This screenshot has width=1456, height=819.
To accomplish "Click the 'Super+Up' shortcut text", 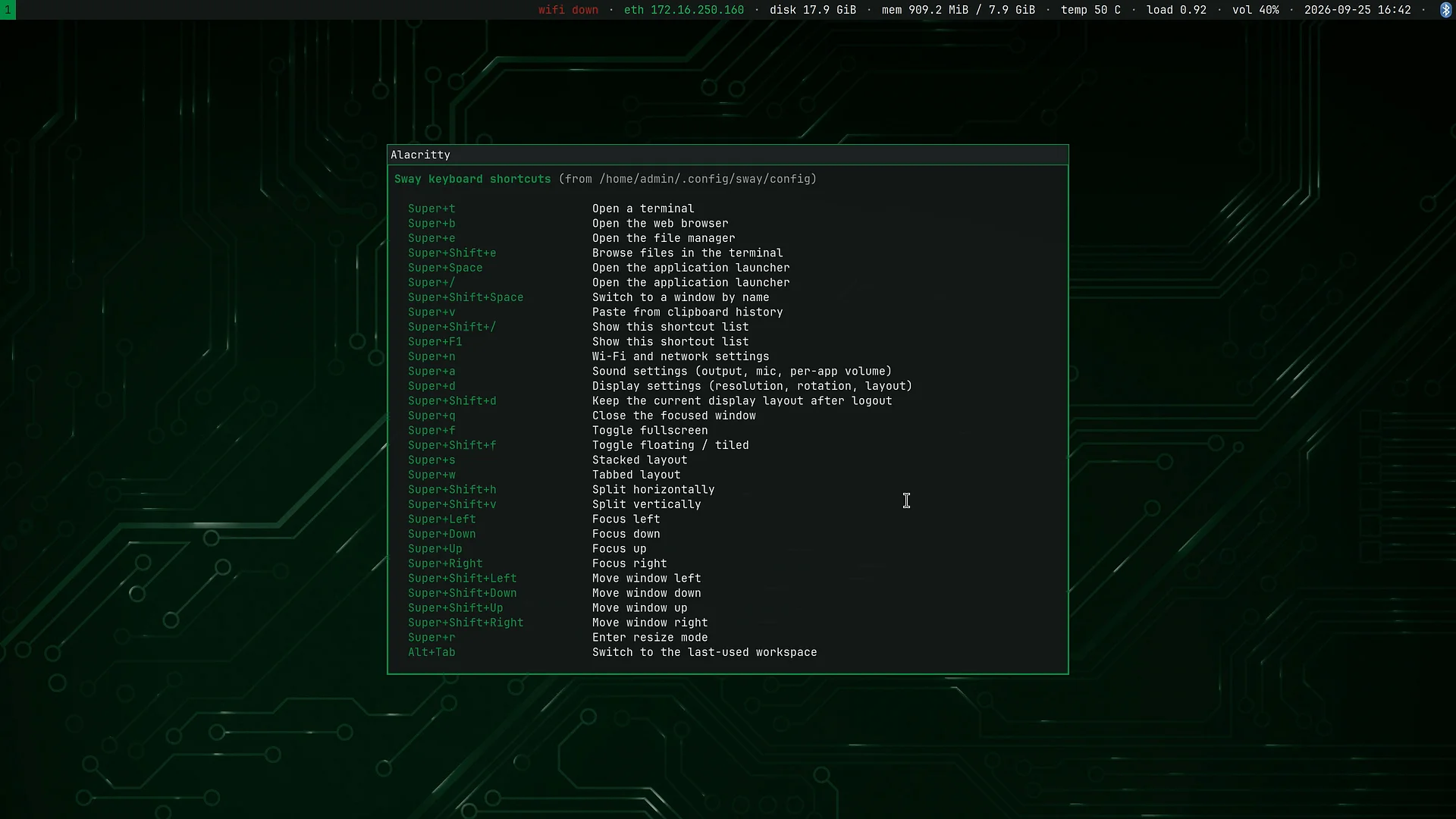I will tap(435, 549).
